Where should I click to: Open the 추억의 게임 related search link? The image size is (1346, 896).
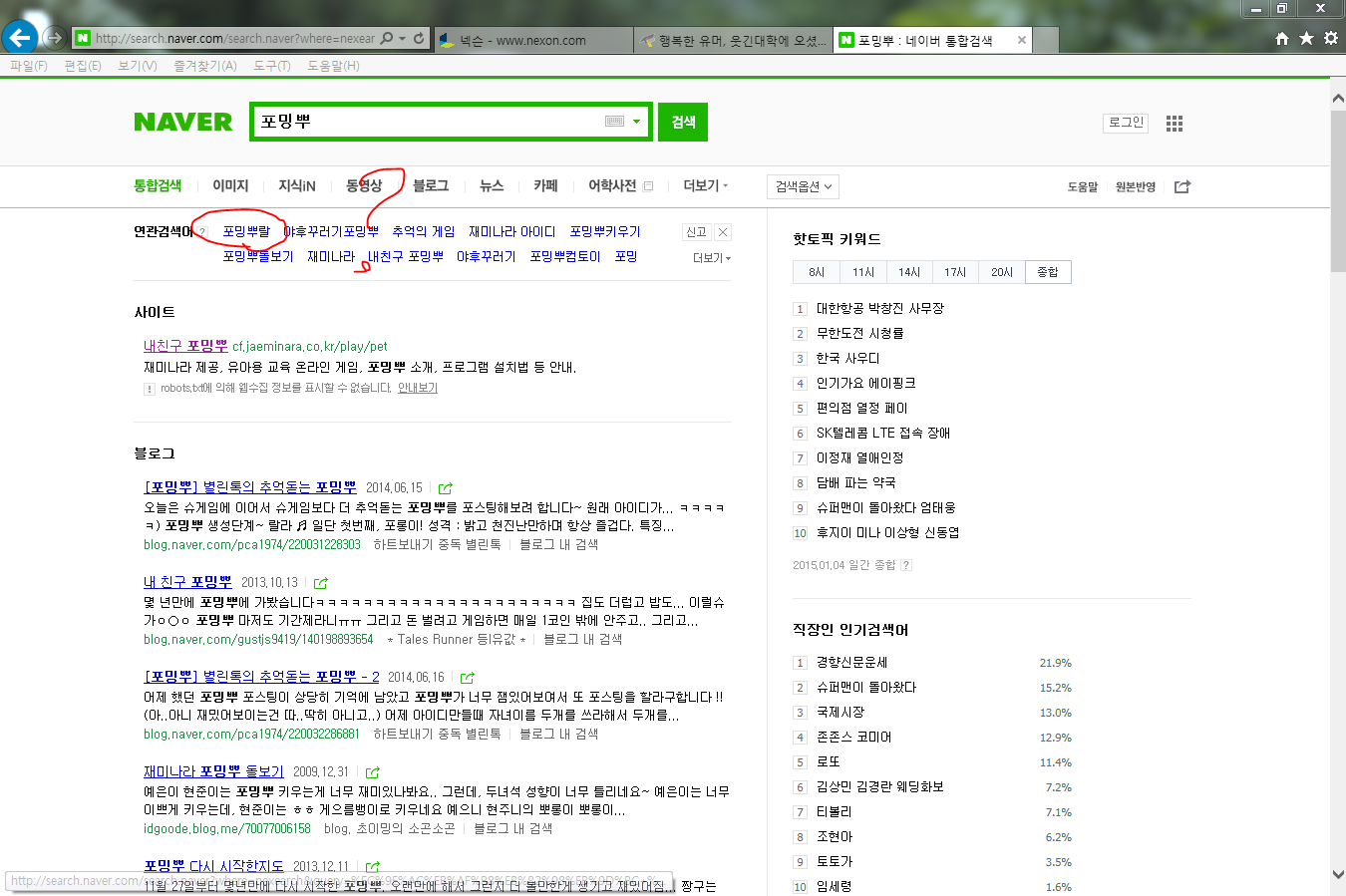423,231
